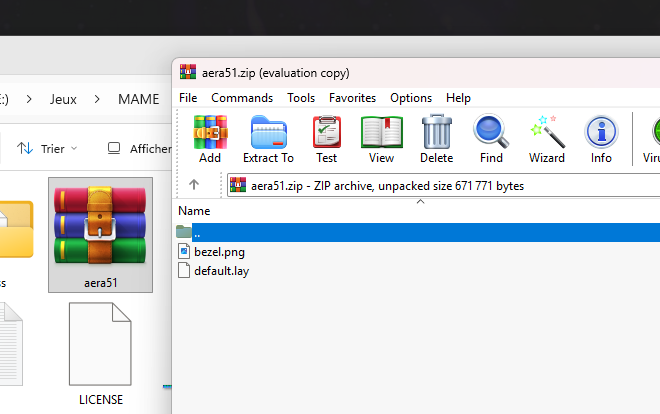This screenshot has height=414, width=660.
Task: Select bezel.png in the archive list
Action: coord(219,251)
